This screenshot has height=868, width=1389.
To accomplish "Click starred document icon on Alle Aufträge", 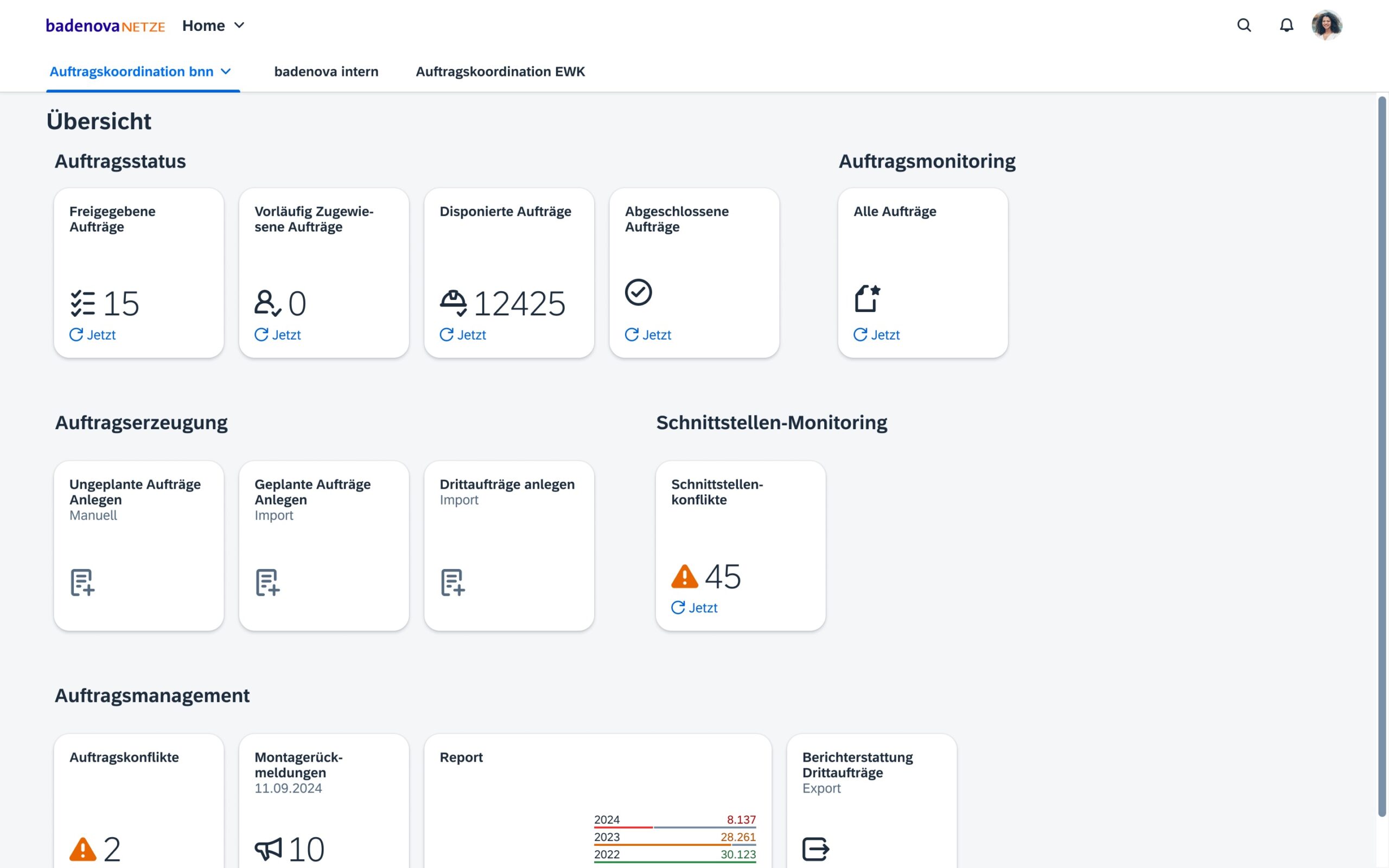I will click(x=867, y=298).
